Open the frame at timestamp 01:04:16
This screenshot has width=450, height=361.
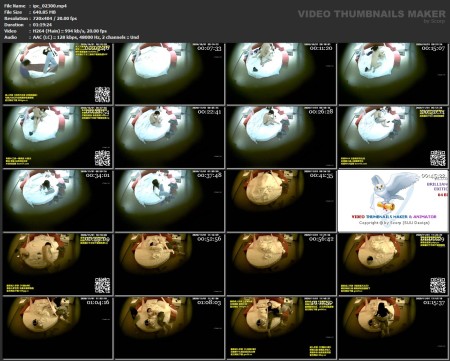tap(58, 328)
